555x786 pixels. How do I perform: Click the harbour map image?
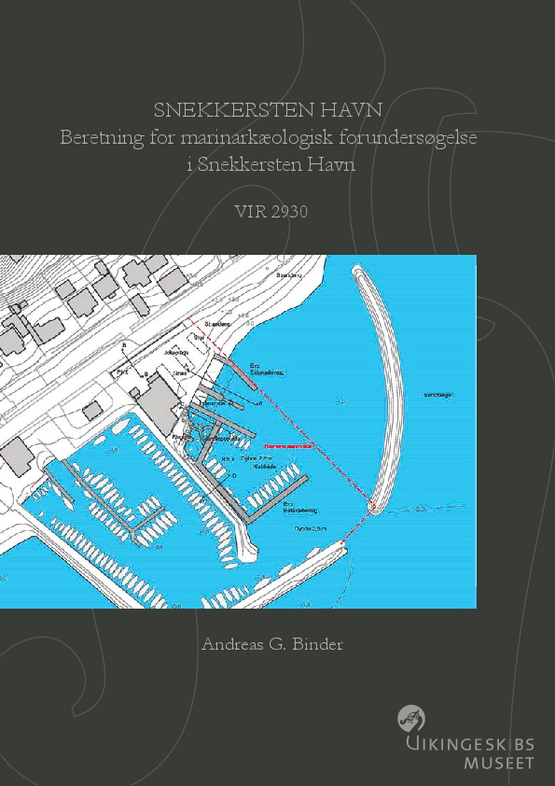click(x=238, y=432)
